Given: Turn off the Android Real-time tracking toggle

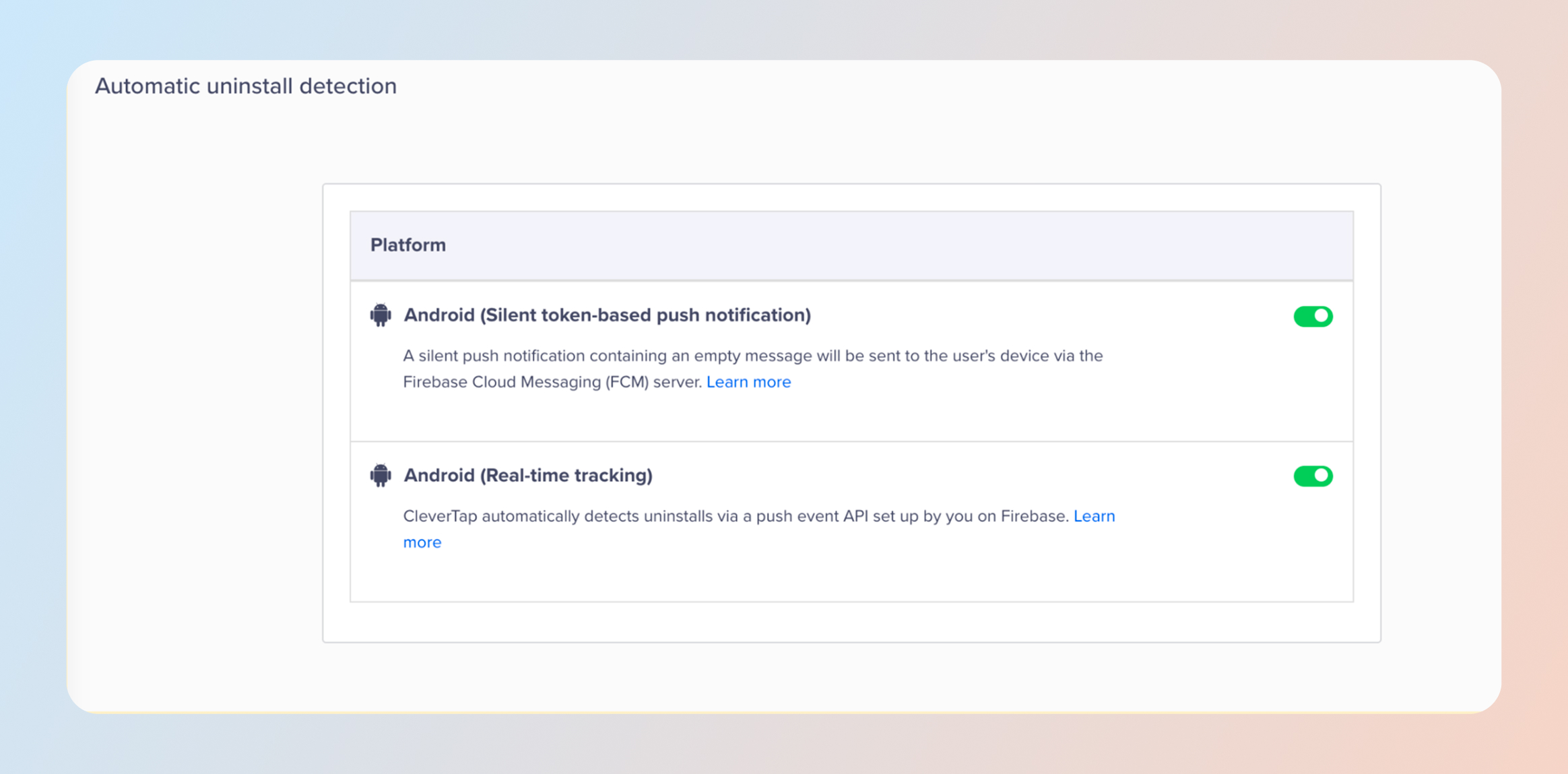Looking at the screenshot, I should (1313, 476).
